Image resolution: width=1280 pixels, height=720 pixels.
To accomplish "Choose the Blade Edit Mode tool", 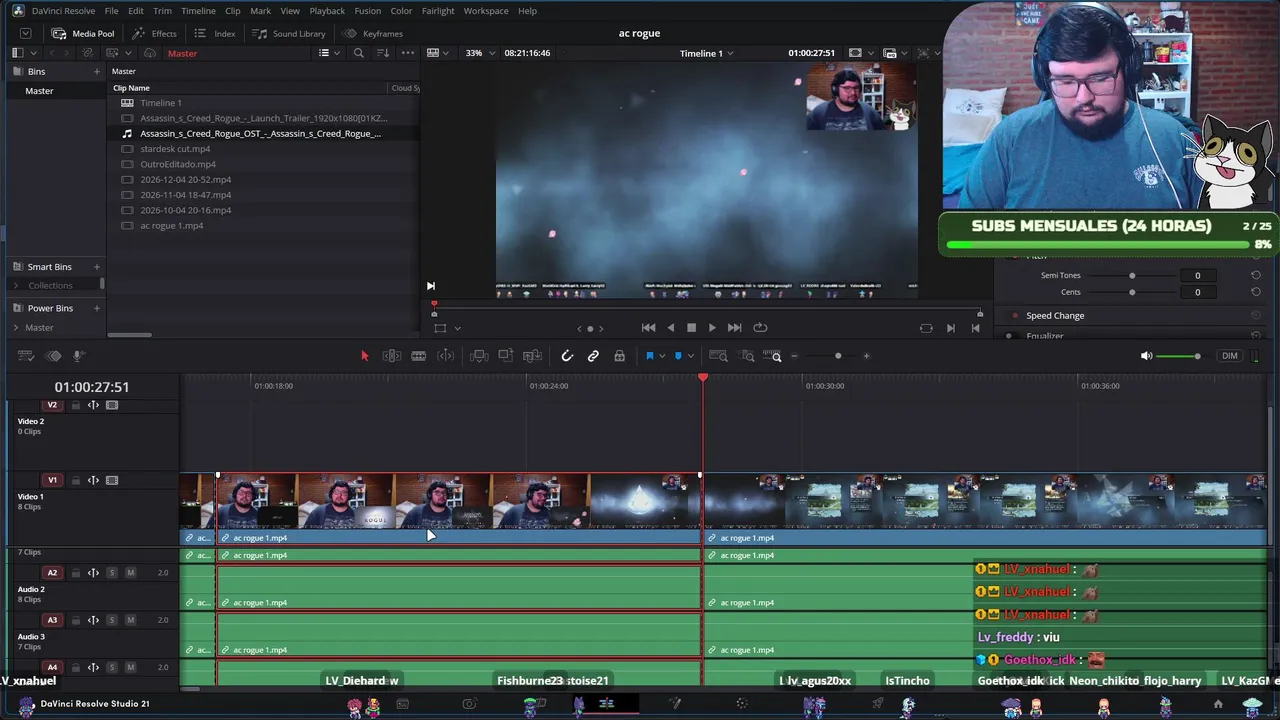I will (x=419, y=356).
